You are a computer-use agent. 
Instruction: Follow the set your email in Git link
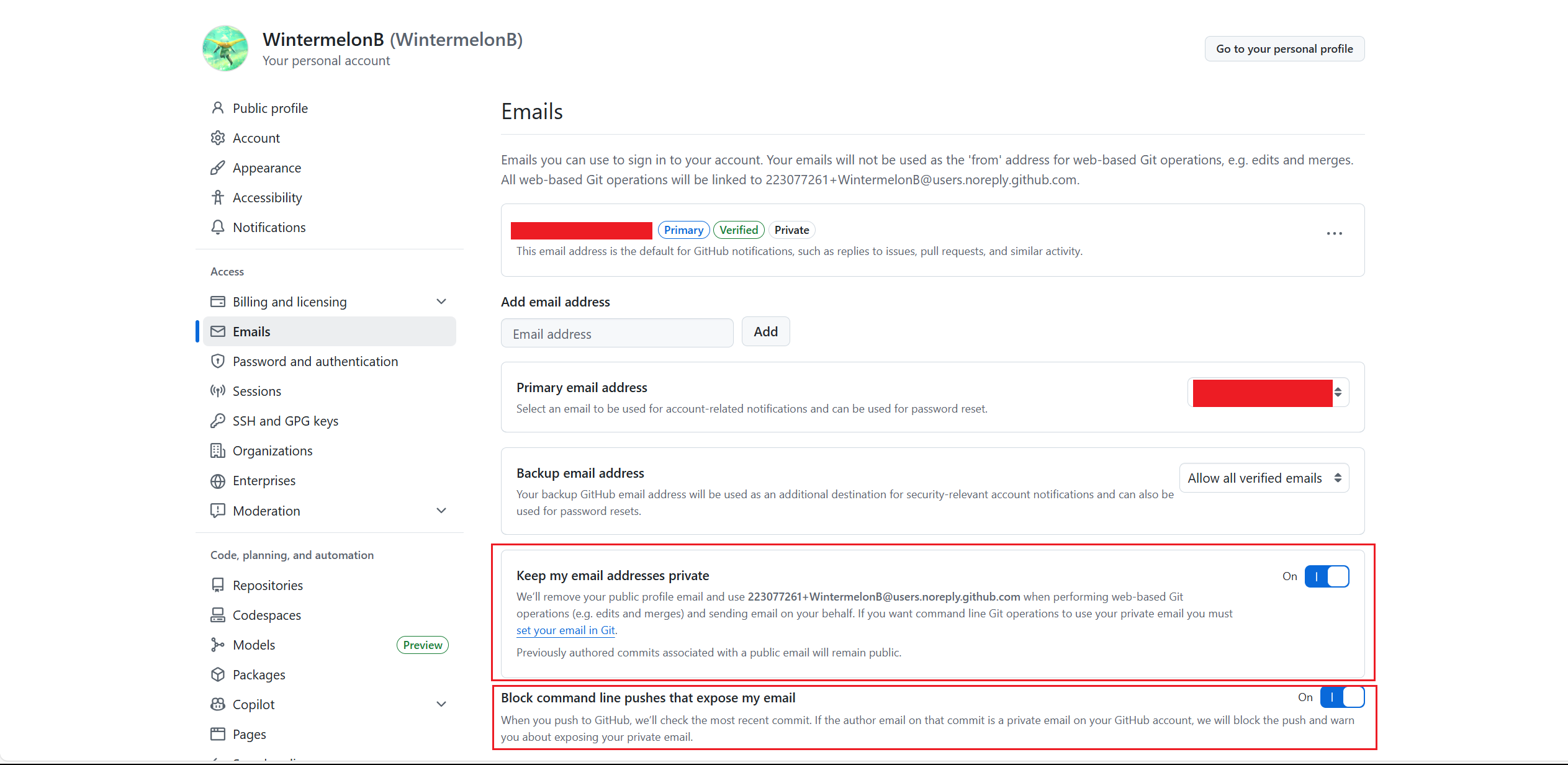[x=565, y=630]
